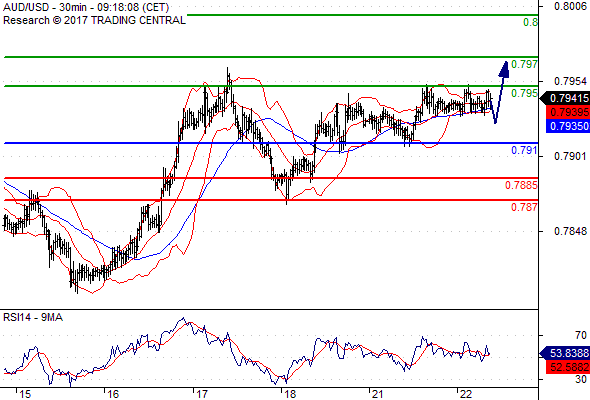Click date label 18 on time axis
Viewport: 590px width, 400px height.
point(290,394)
